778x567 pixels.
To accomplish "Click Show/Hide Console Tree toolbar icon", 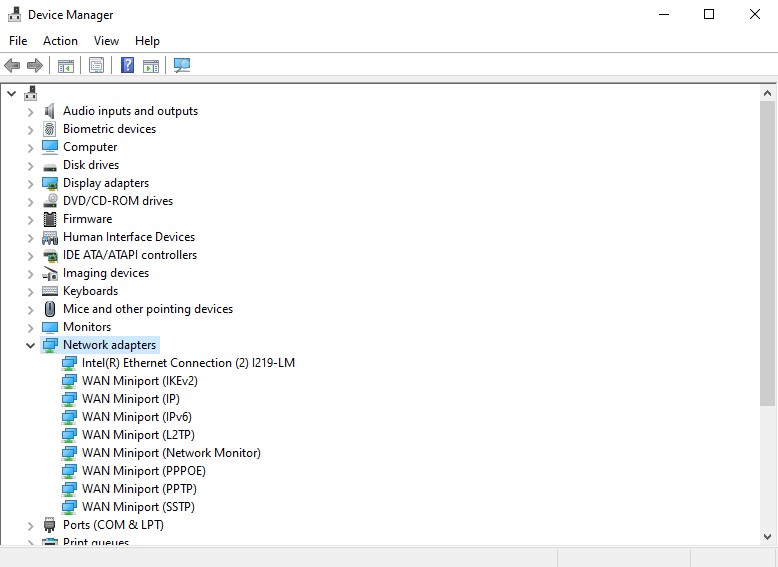I will [66, 65].
